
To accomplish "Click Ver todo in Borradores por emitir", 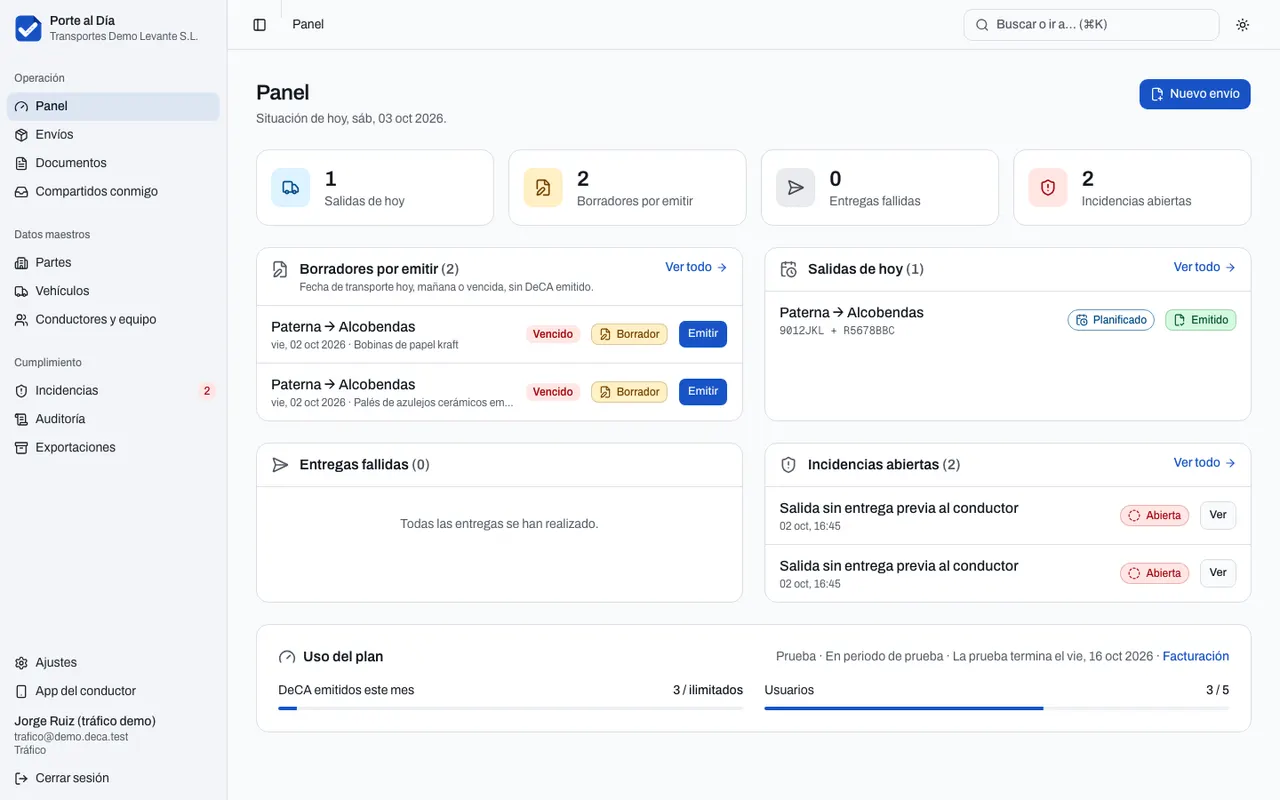I will (x=696, y=267).
